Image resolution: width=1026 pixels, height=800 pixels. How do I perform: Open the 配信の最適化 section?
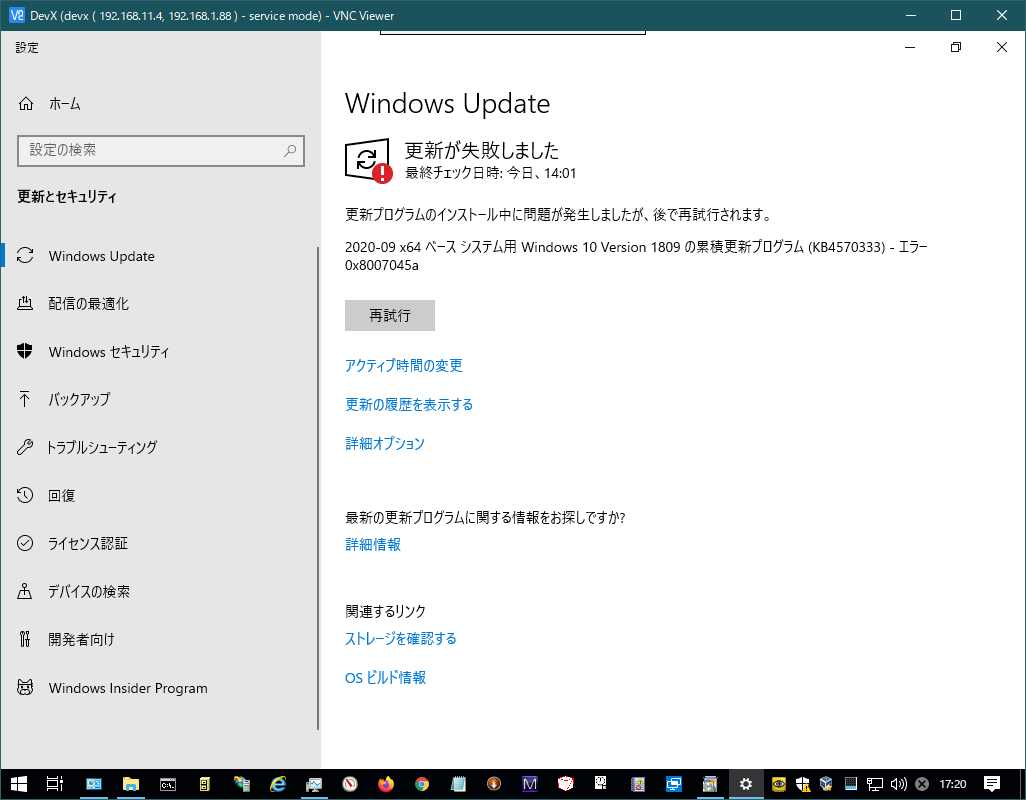click(x=159, y=304)
